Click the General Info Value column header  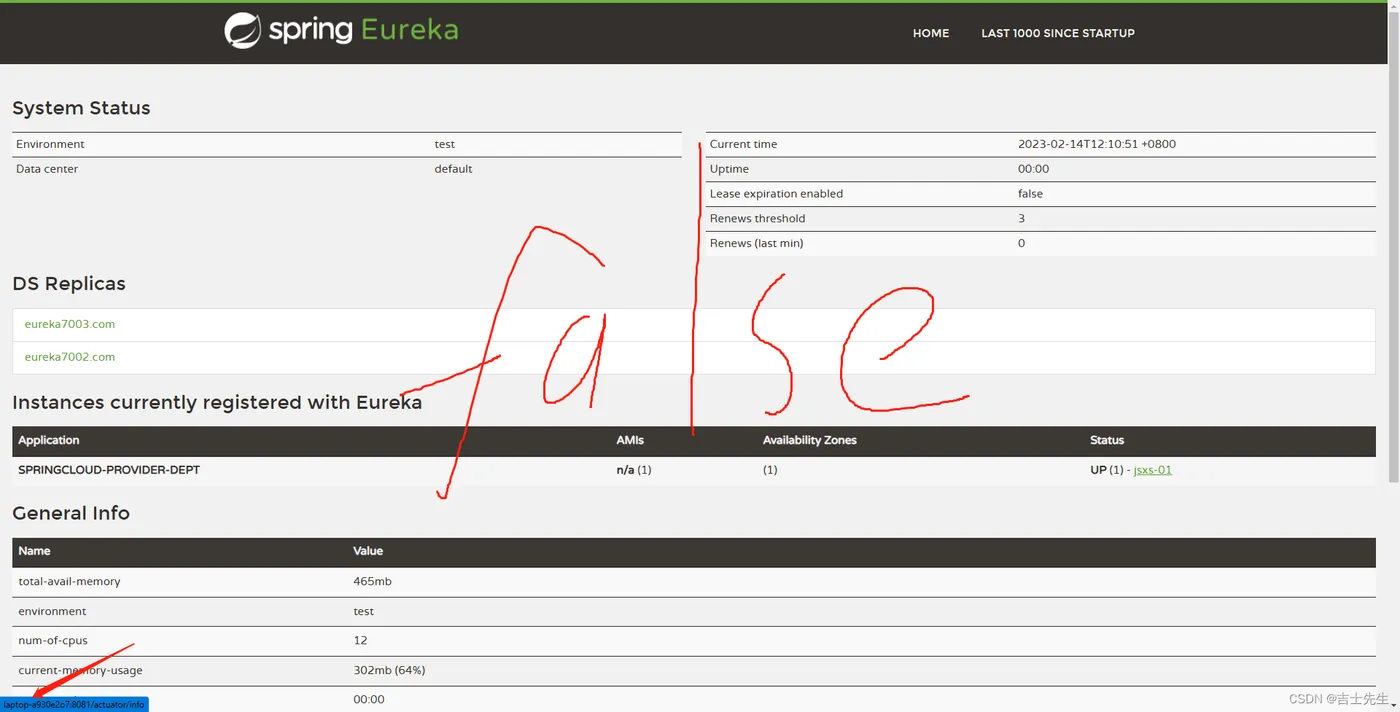tap(368, 551)
